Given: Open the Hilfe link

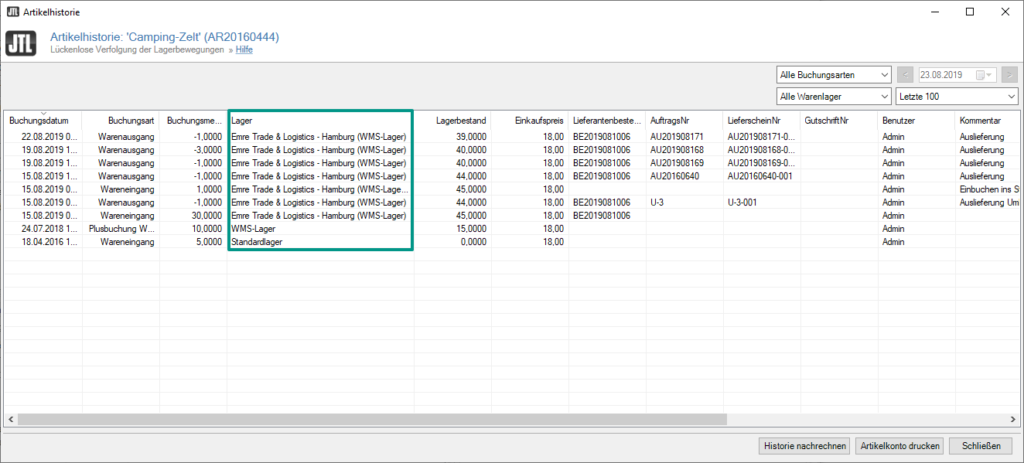Looking at the screenshot, I should tap(244, 50).
